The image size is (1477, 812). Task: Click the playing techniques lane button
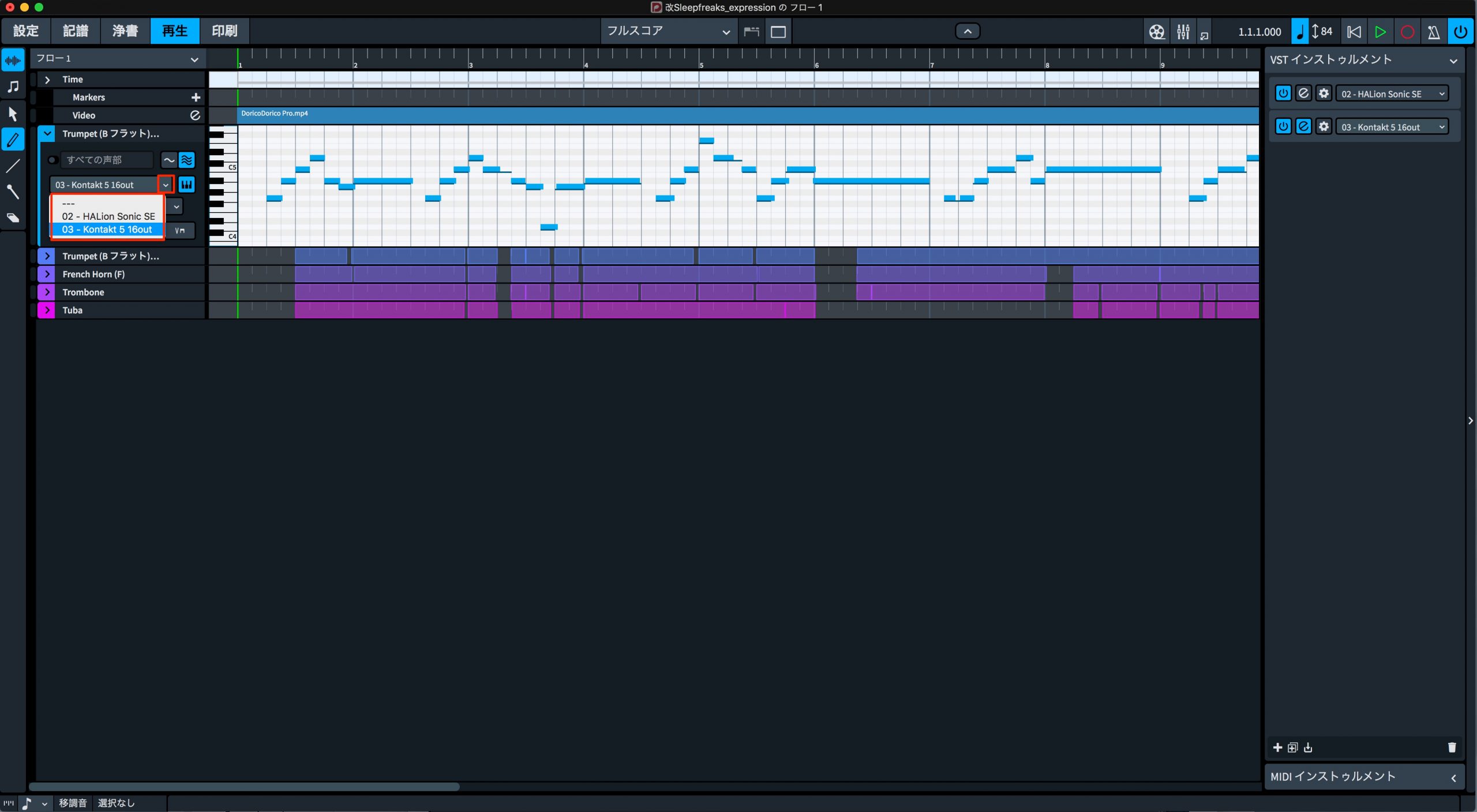point(180,230)
